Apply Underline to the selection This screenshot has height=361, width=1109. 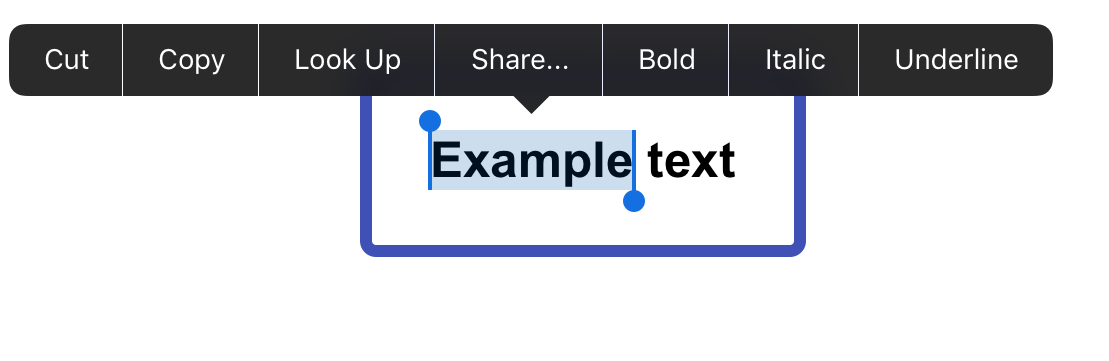(956, 60)
